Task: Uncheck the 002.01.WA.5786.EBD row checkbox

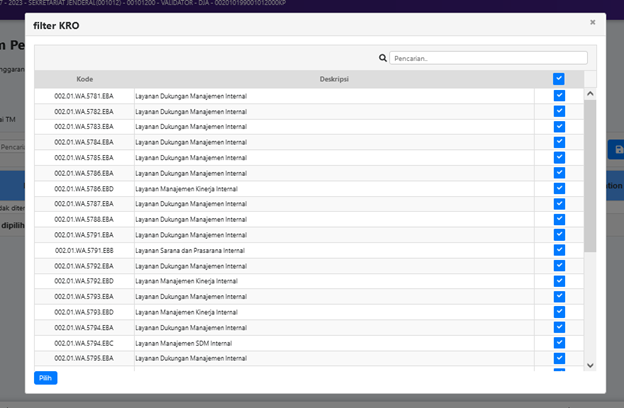Action: [x=559, y=188]
